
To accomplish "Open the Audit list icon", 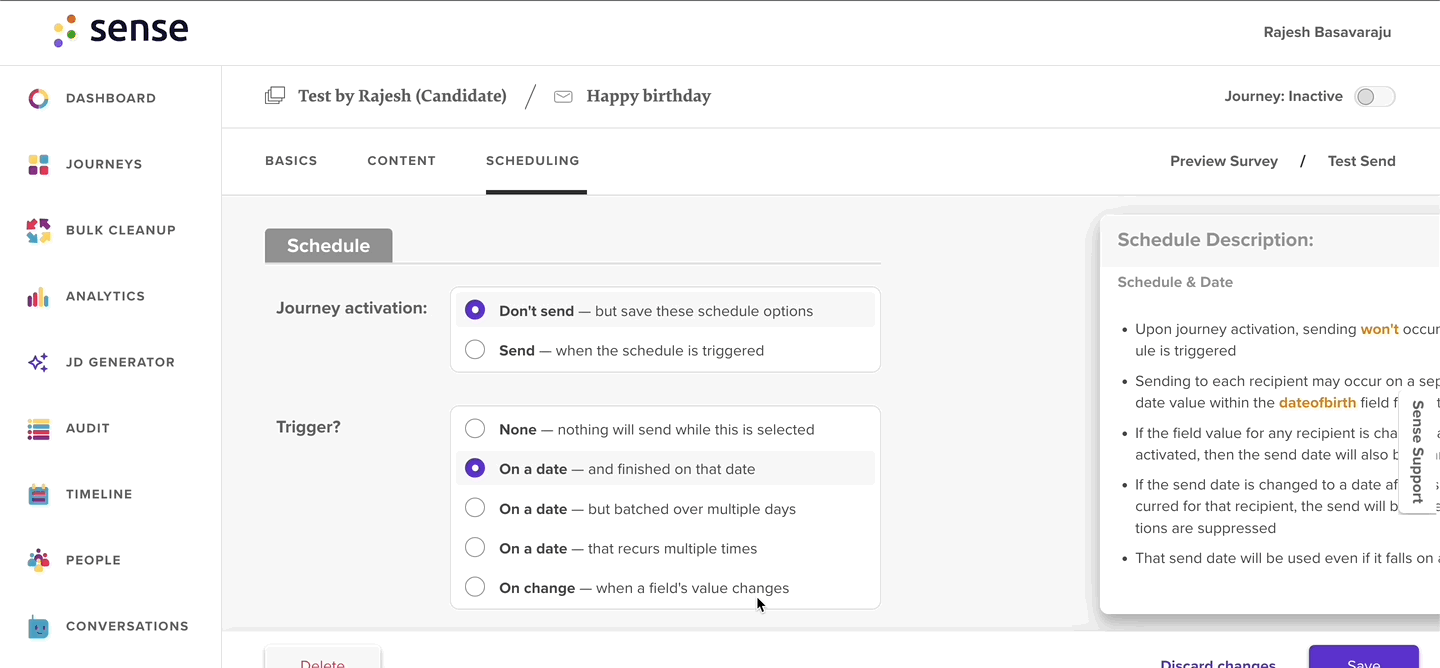I will point(38,428).
